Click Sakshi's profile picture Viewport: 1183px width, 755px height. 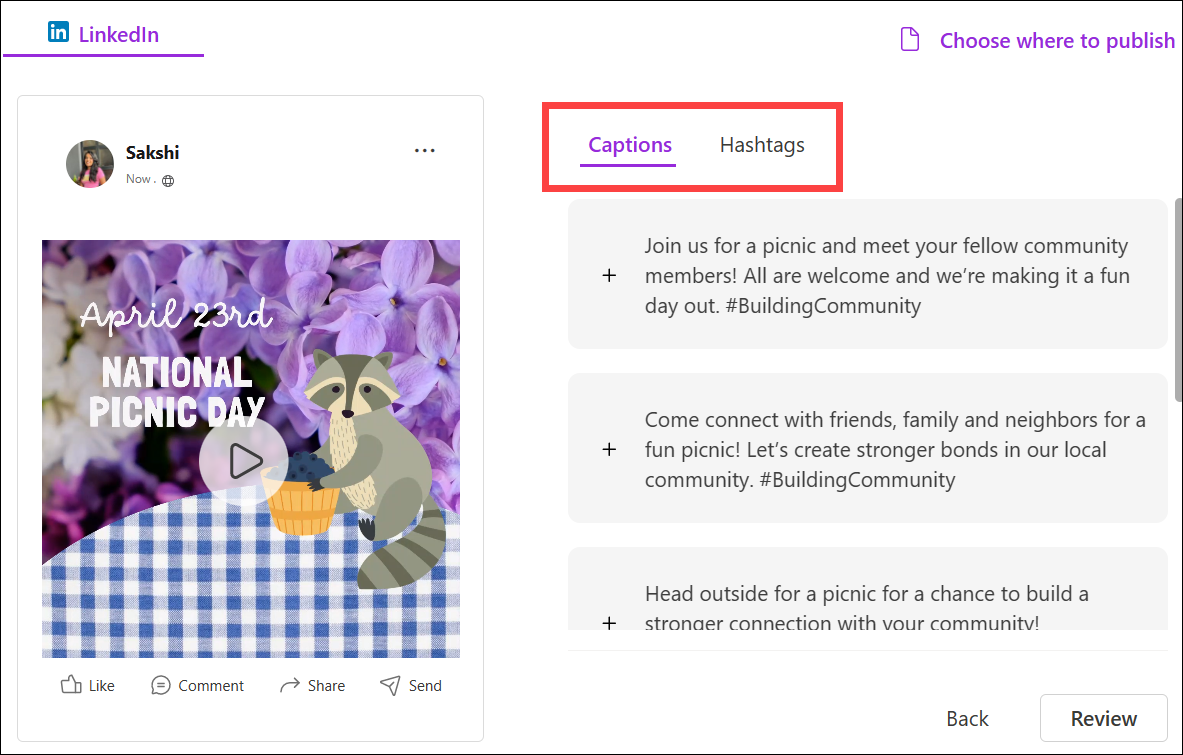point(89,162)
